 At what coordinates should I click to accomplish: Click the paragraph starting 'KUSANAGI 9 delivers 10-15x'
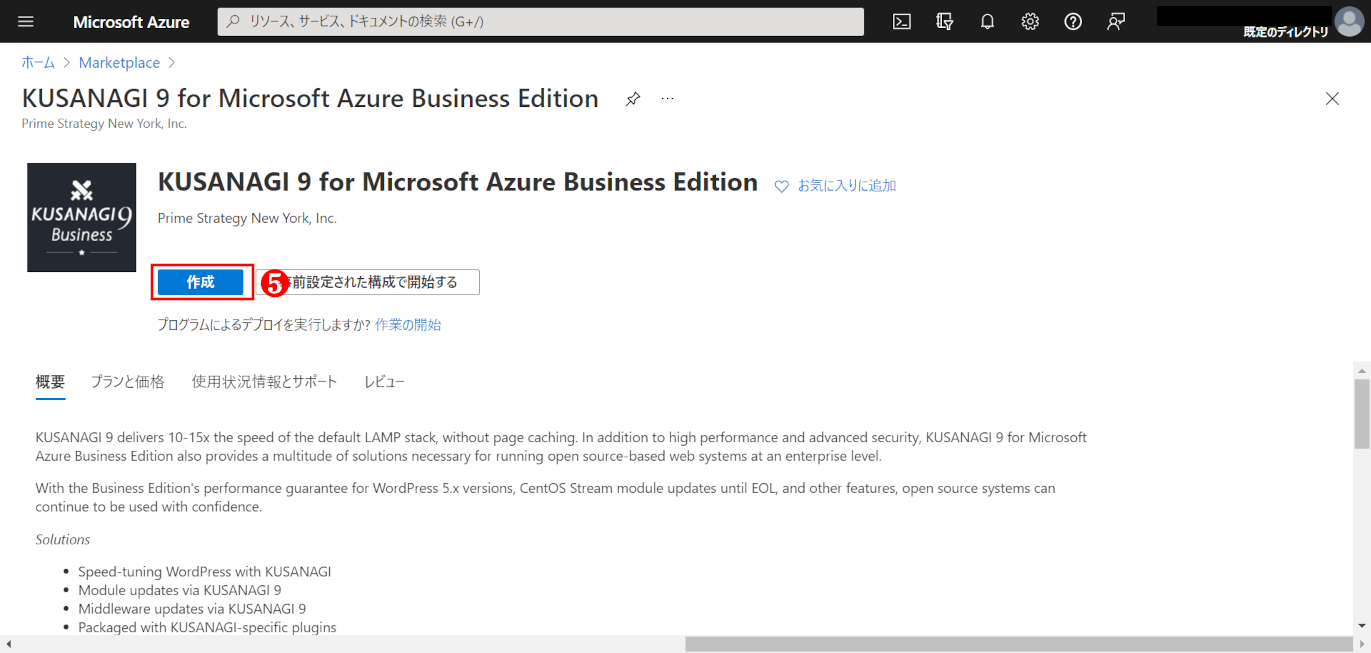pos(561,446)
